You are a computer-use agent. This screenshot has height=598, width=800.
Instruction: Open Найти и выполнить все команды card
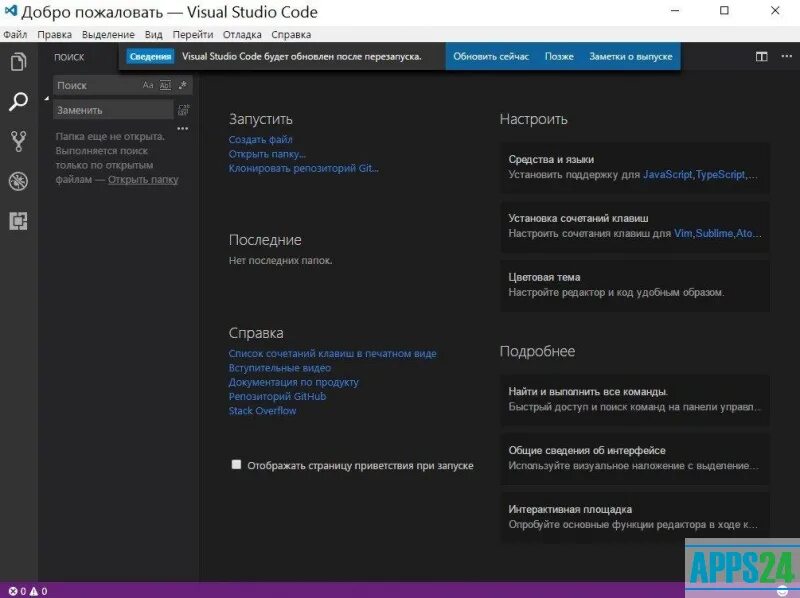click(x=635, y=400)
